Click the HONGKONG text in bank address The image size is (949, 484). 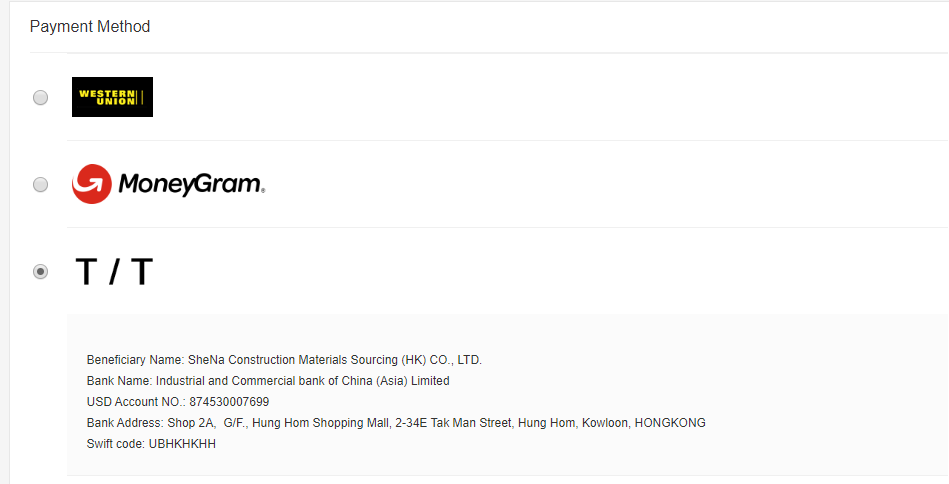[x=670, y=423]
